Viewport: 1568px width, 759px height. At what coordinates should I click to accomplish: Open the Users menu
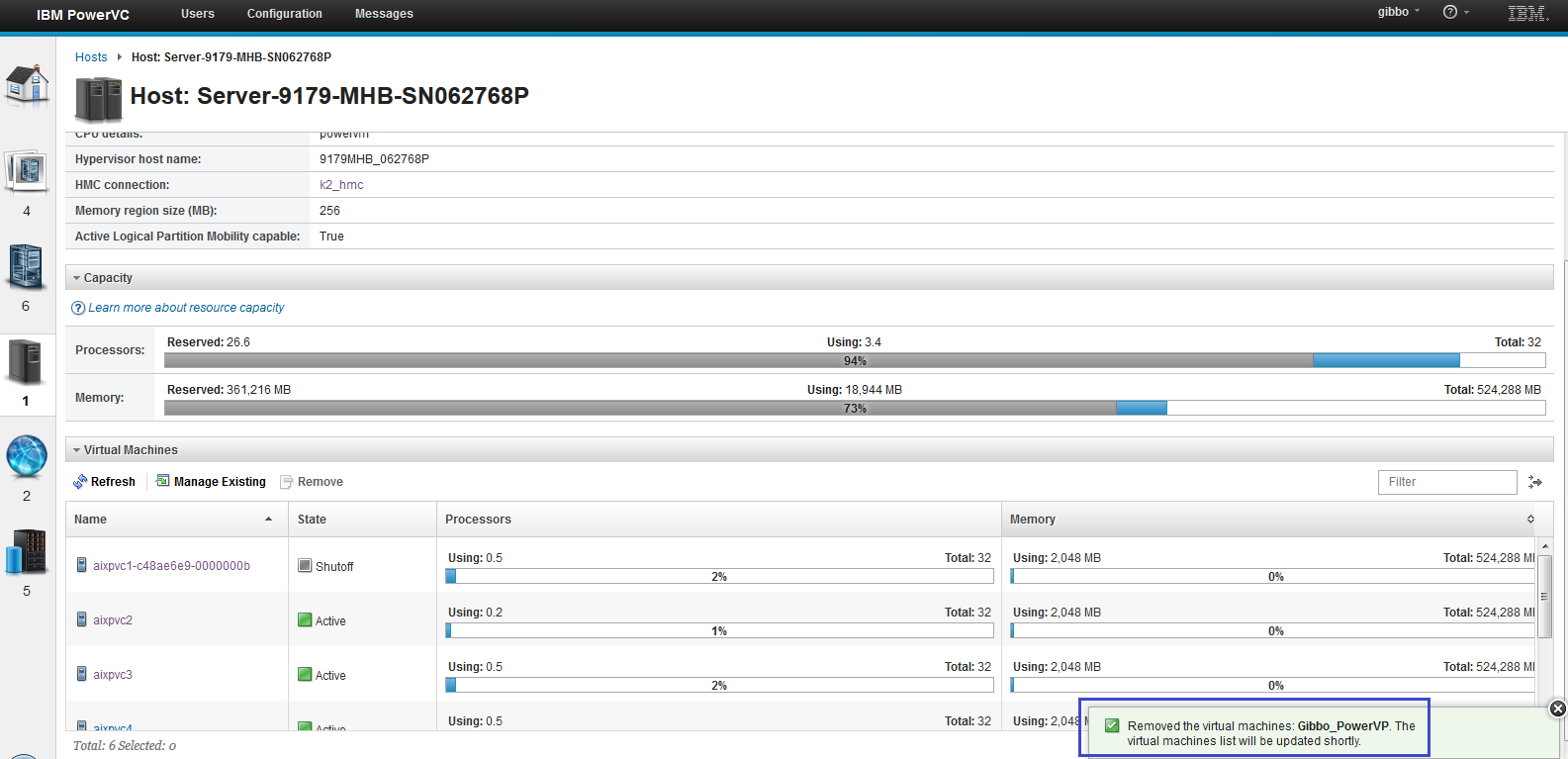[198, 14]
